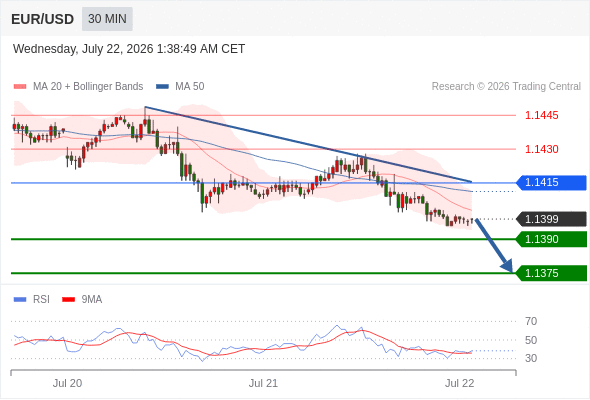Click the MA 50 legend label
Viewport: 590px width, 400px height.
click(x=190, y=87)
